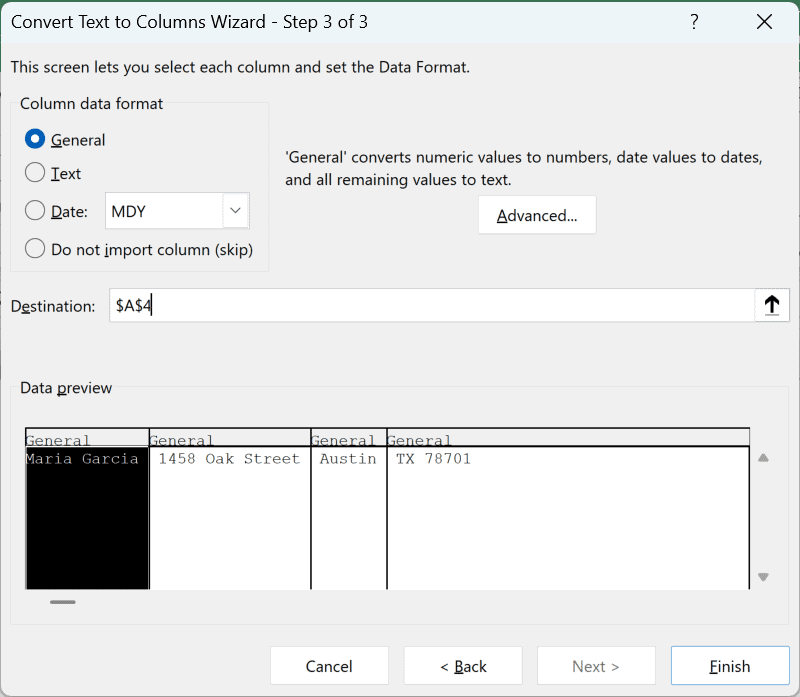800x697 pixels.
Task: Click the horizontal scrollbar thumb under preview
Action: (x=63, y=602)
